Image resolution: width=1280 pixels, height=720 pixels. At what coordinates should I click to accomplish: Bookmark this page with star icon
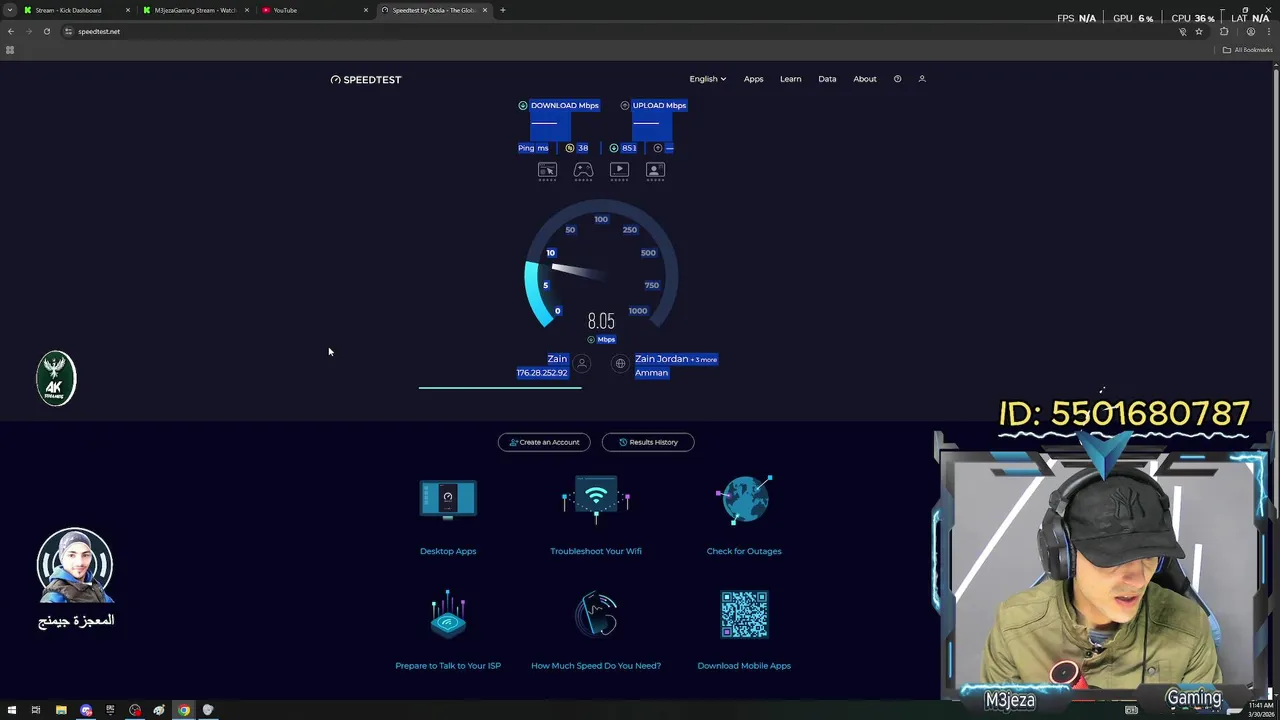(1199, 31)
